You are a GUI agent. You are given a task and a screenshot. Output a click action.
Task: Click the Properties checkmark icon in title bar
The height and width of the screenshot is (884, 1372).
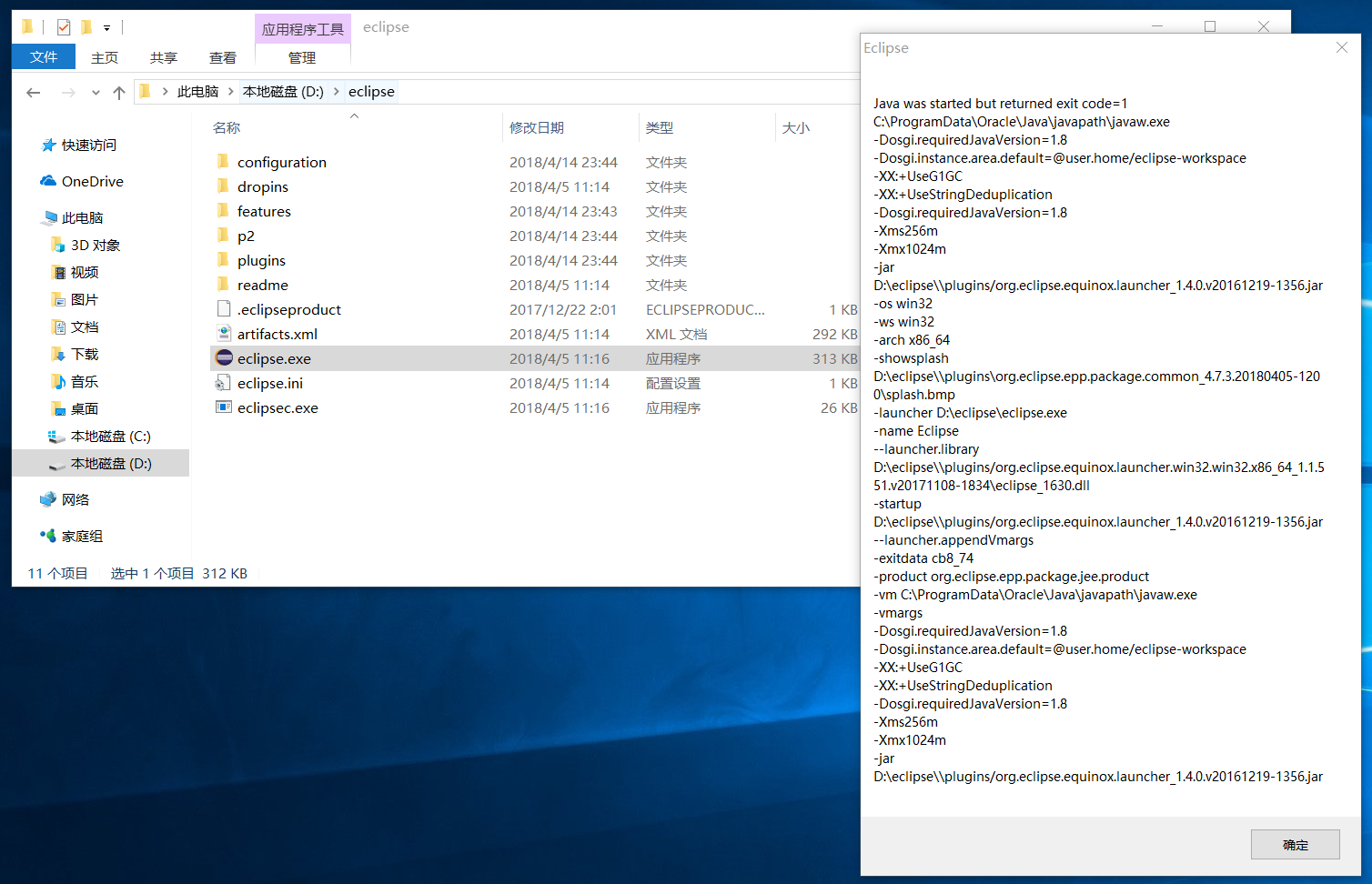tap(64, 27)
